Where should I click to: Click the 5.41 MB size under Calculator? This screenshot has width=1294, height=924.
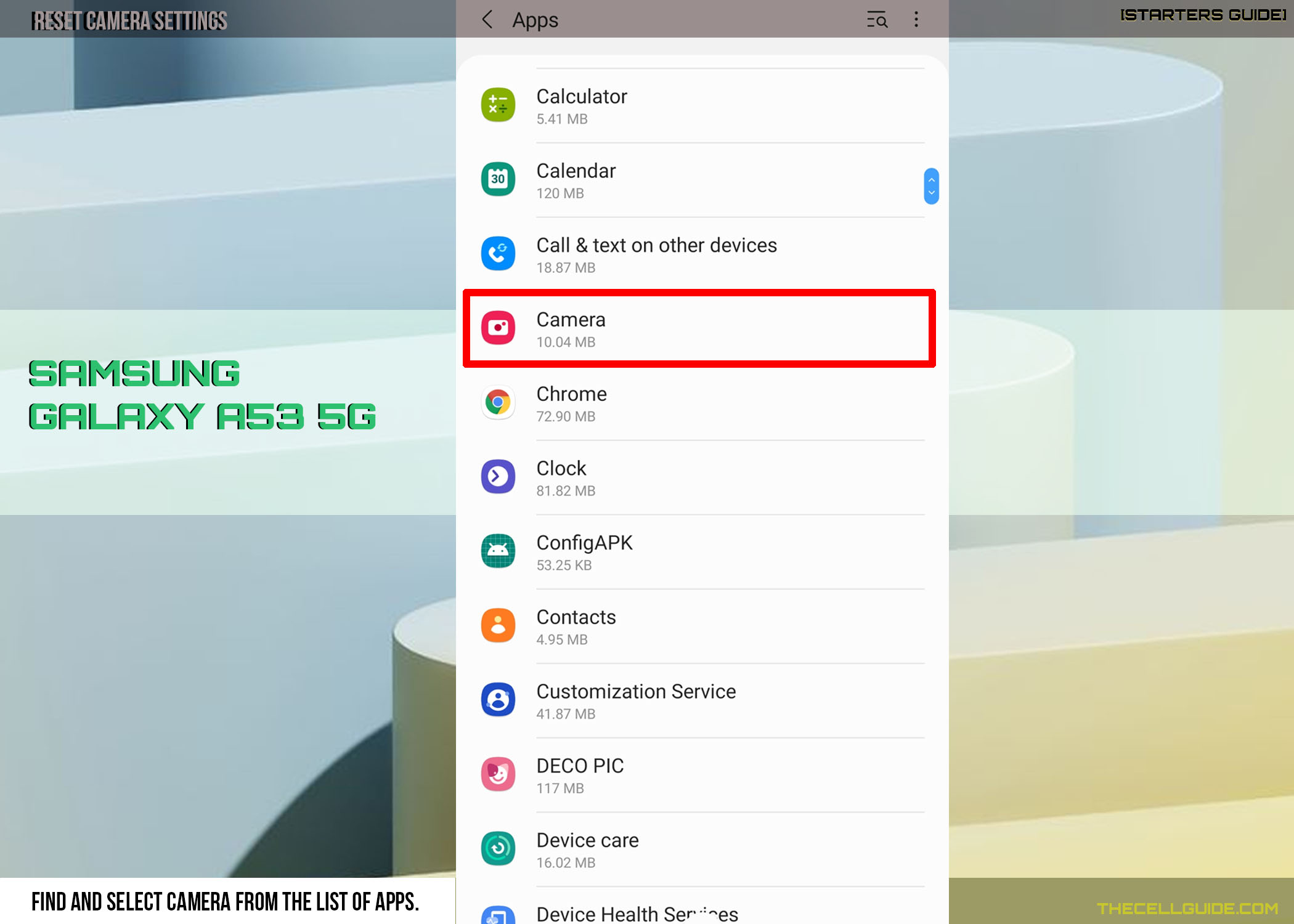562,119
